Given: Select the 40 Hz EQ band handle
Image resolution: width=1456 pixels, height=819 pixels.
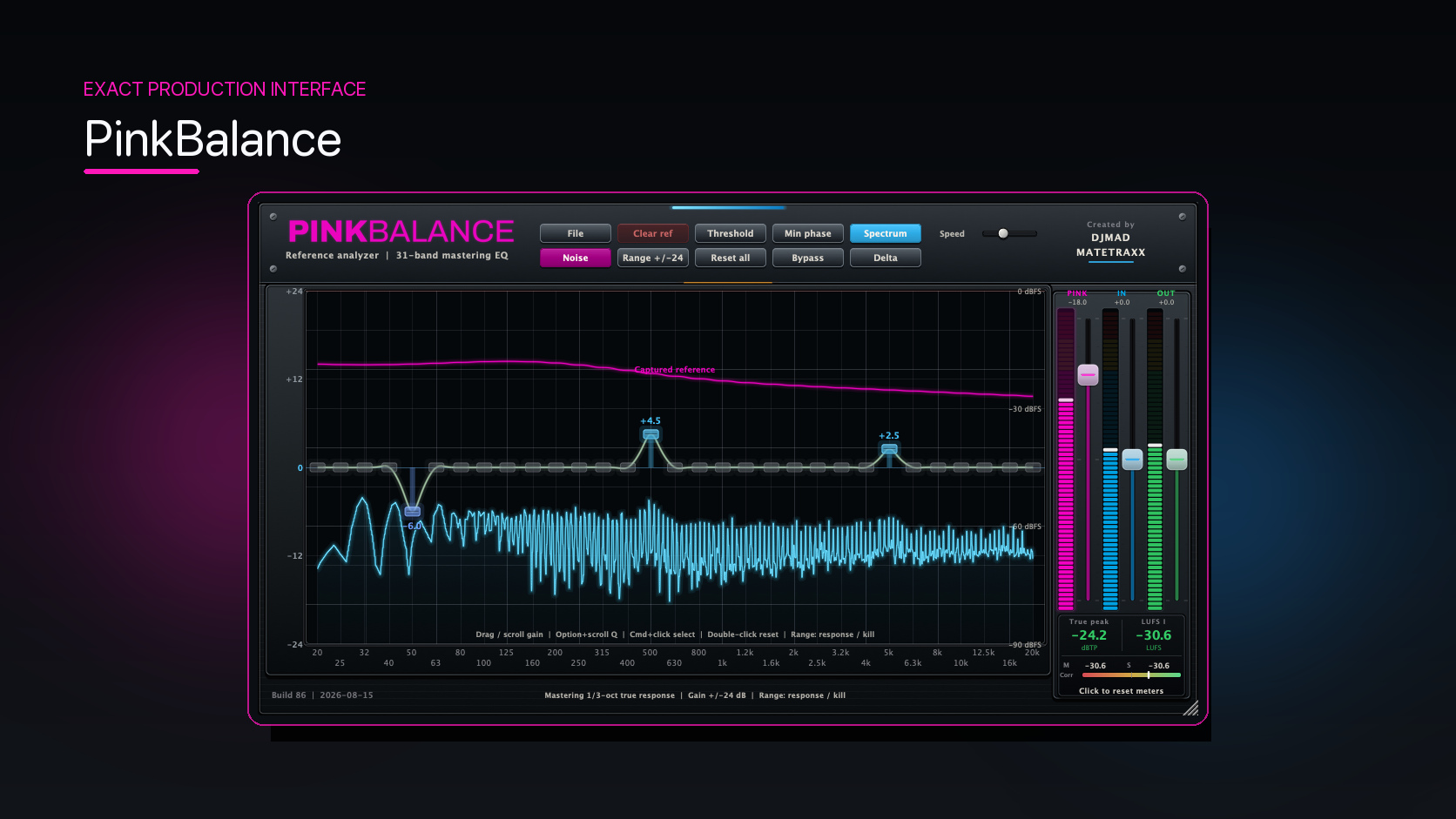Looking at the screenshot, I should [x=388, y=467].
